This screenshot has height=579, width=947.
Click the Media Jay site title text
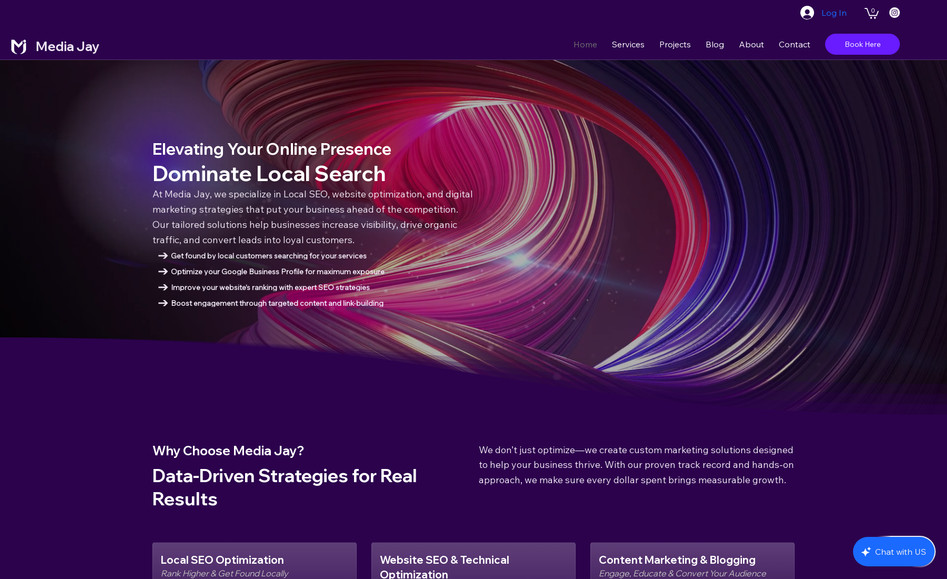[67, 46]
